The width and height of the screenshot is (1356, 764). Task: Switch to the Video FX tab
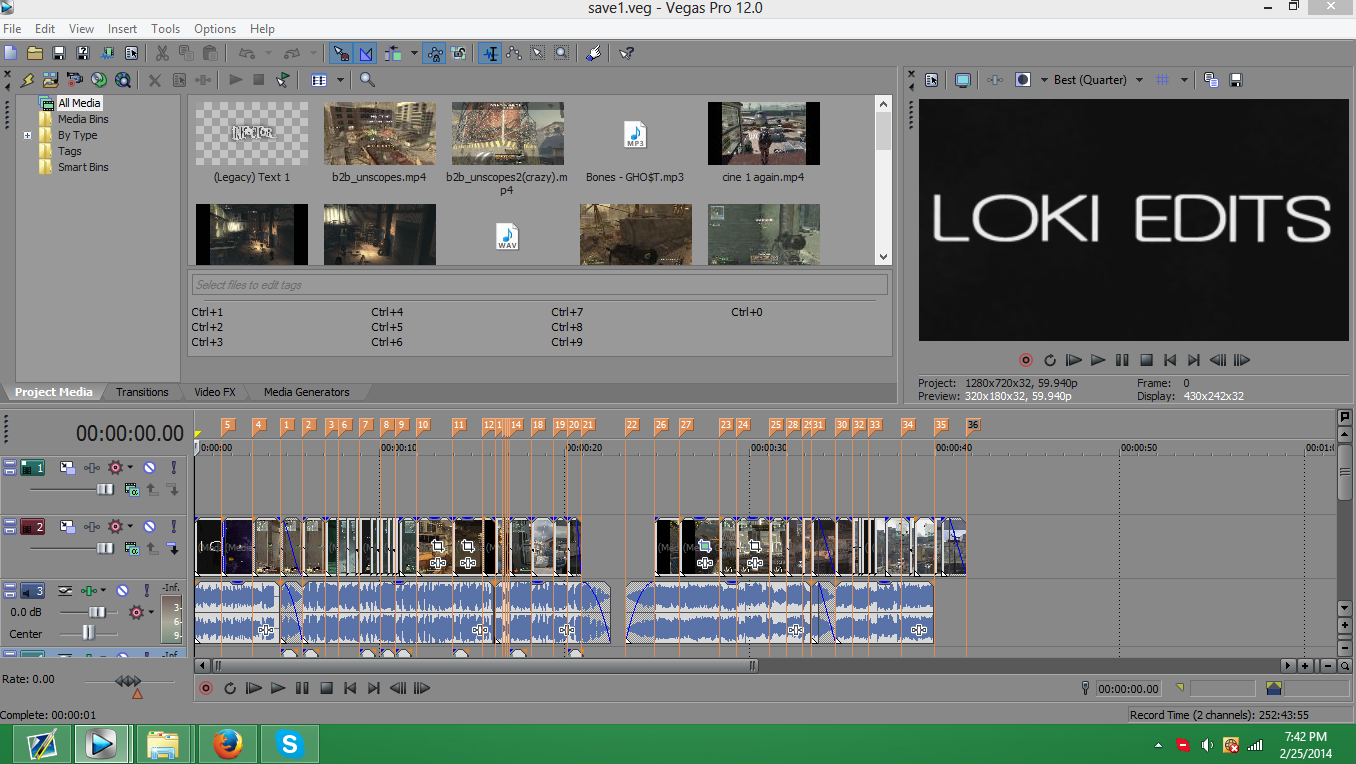215,392
